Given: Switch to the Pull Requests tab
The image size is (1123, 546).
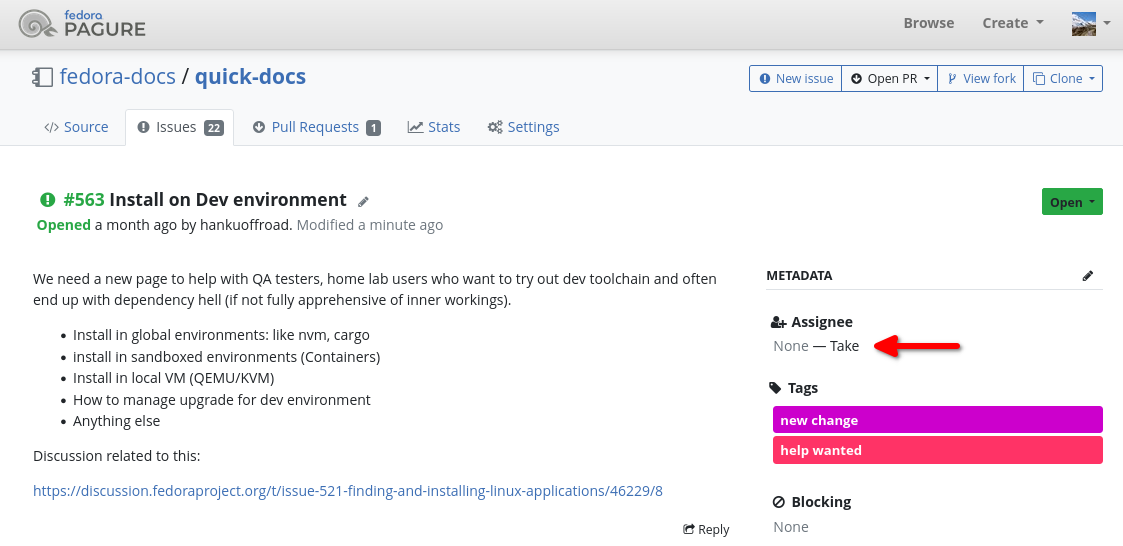Looking at the screenshot, I should pos(316,127).
